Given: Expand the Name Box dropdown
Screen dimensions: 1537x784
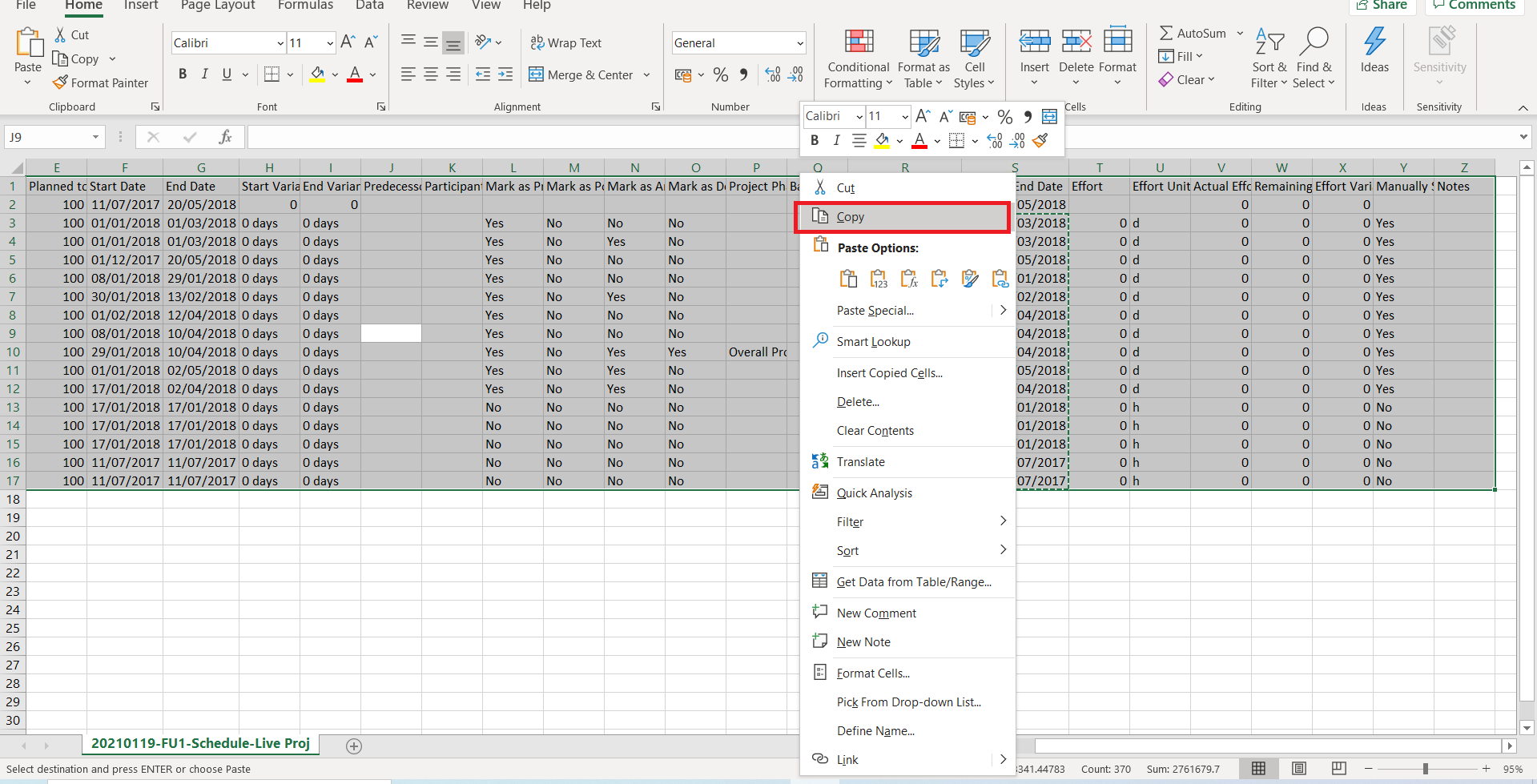Looking at the screenshot, I should (95, 137).
